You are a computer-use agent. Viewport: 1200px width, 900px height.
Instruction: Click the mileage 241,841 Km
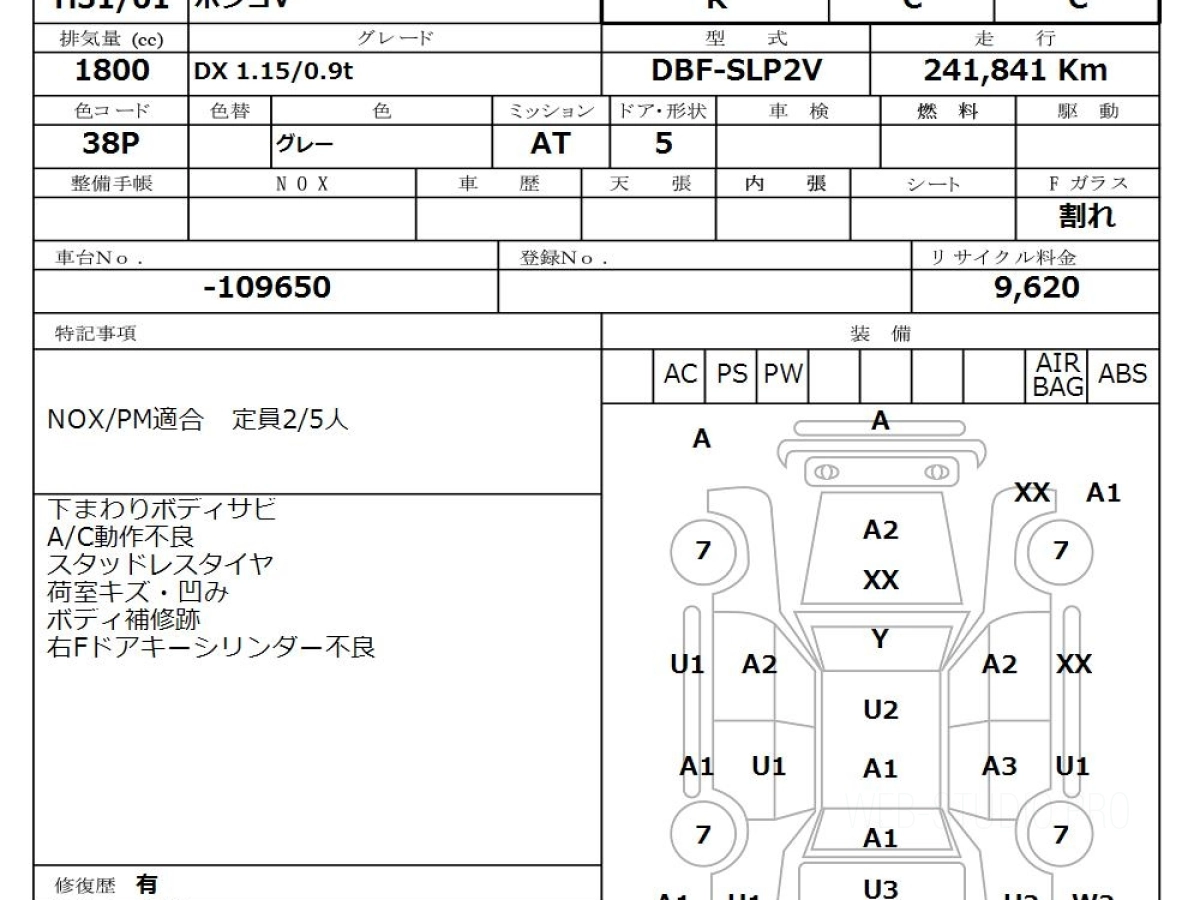(x=1015, y=71)
